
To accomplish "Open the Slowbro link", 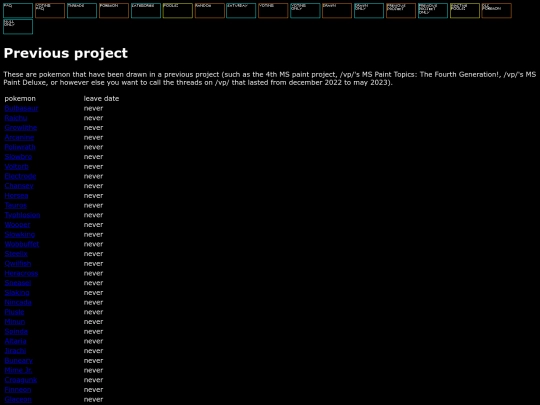I will tap(18, 157).
